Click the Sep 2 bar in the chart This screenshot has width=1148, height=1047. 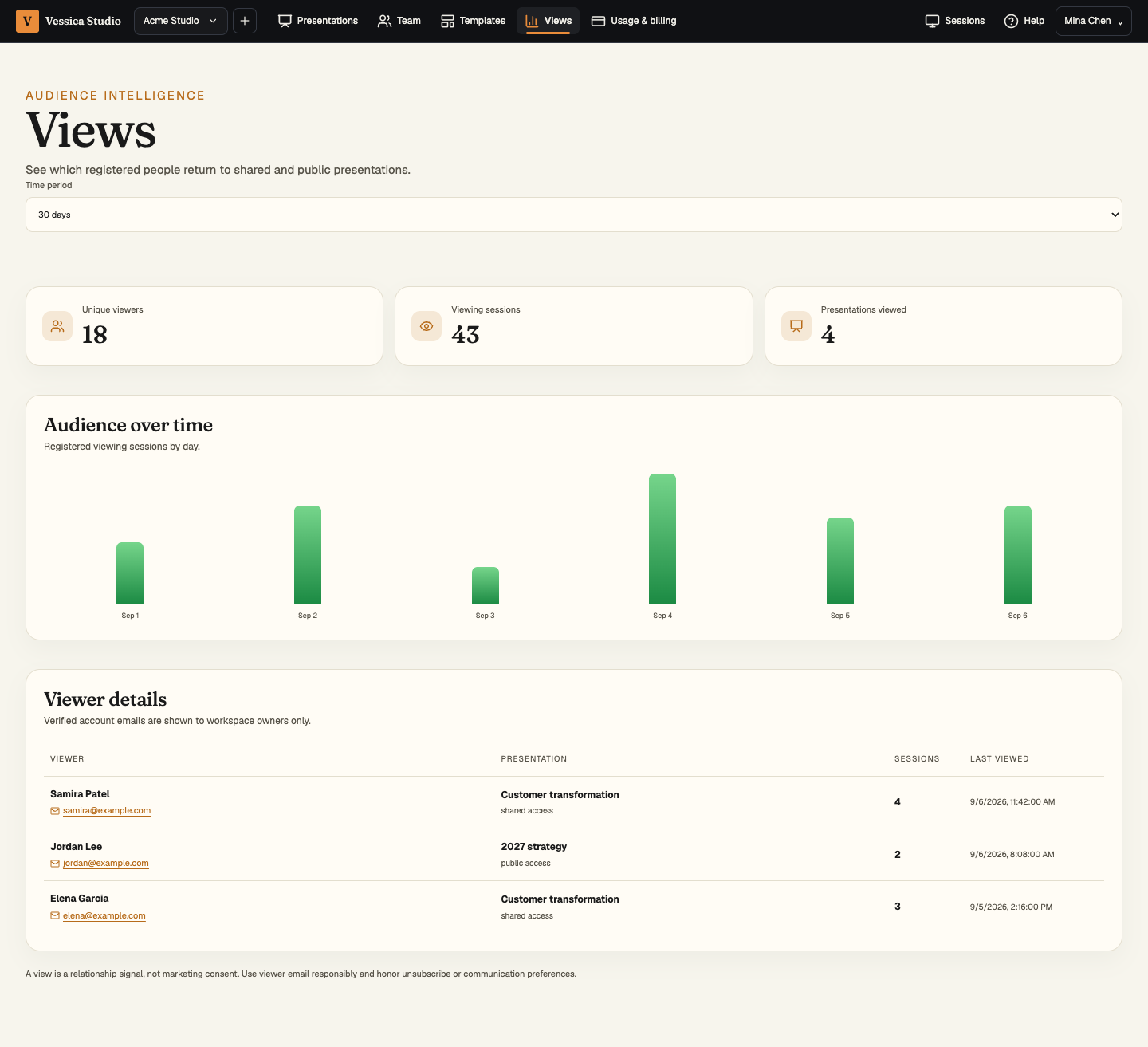[308, 555]
